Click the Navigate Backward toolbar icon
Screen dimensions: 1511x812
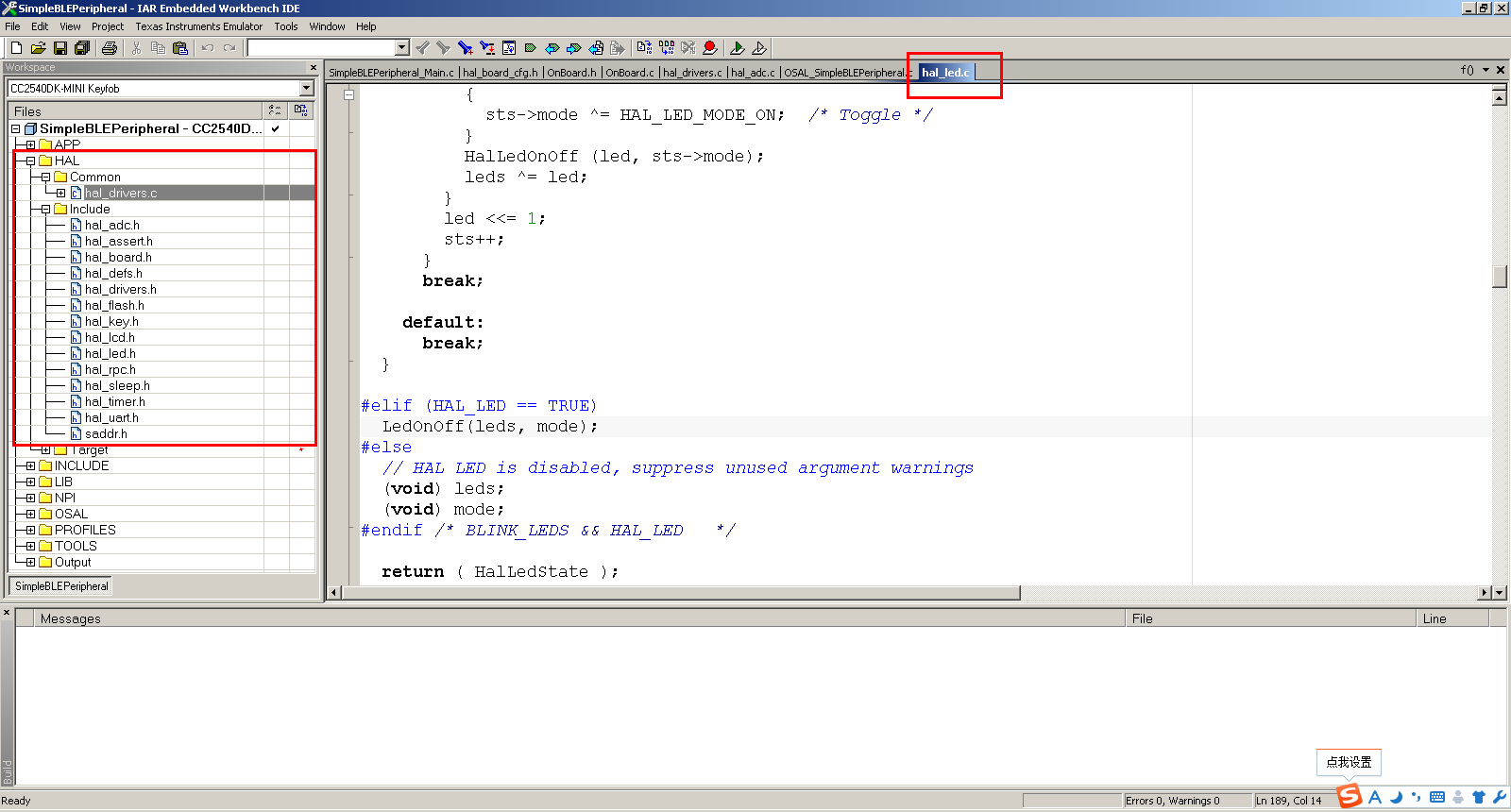point(596,48)
